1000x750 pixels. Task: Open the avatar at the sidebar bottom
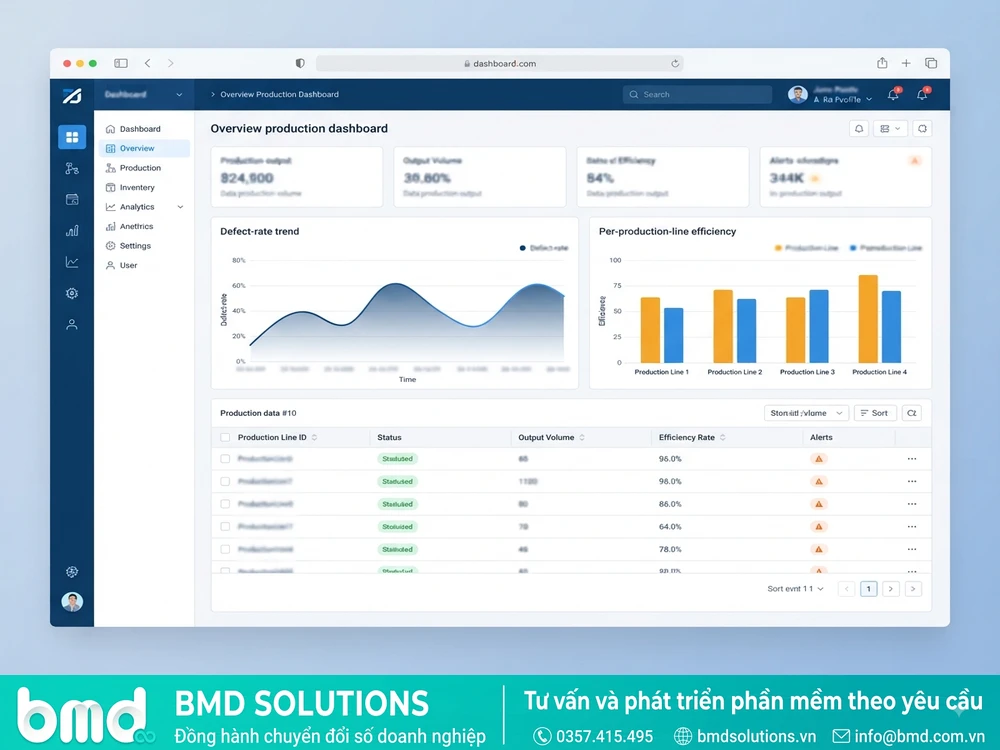72,601
